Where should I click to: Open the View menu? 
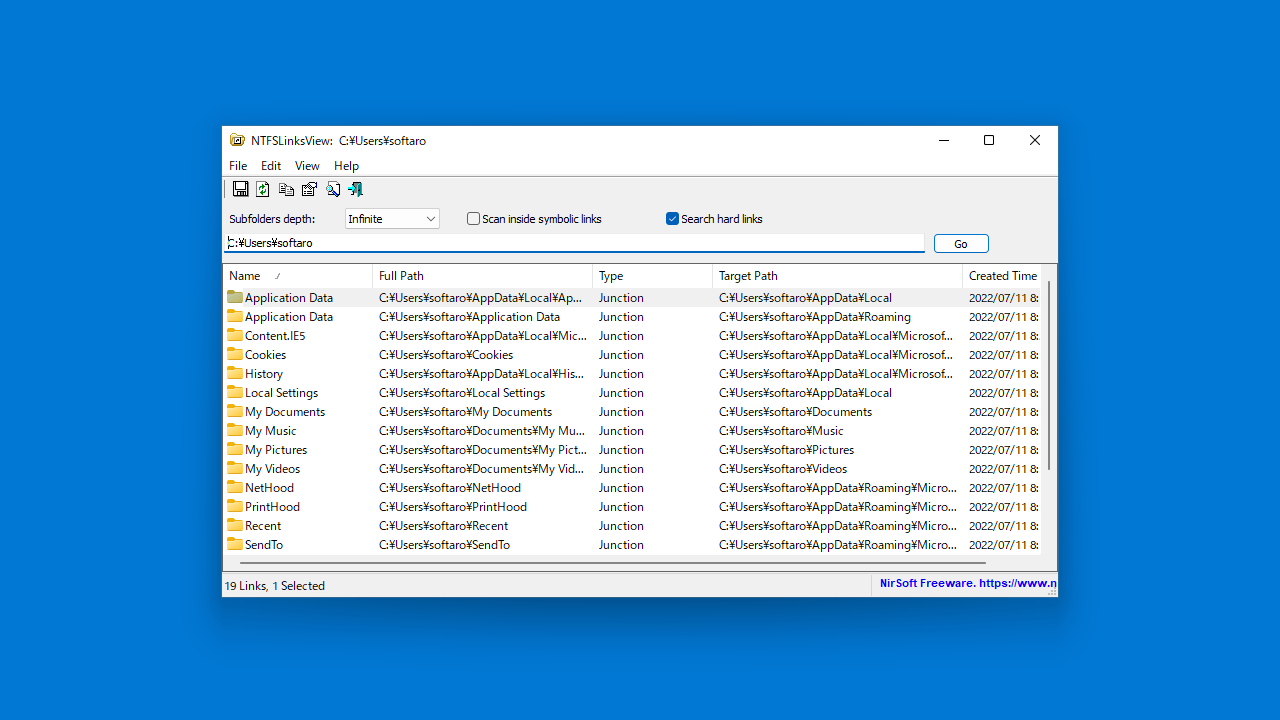307,166
